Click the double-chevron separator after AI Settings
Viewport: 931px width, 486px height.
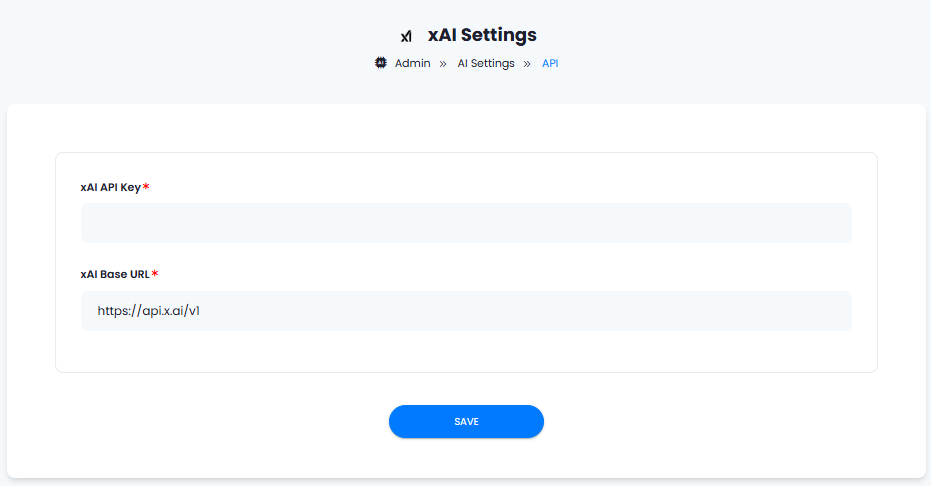click(527, 64)
